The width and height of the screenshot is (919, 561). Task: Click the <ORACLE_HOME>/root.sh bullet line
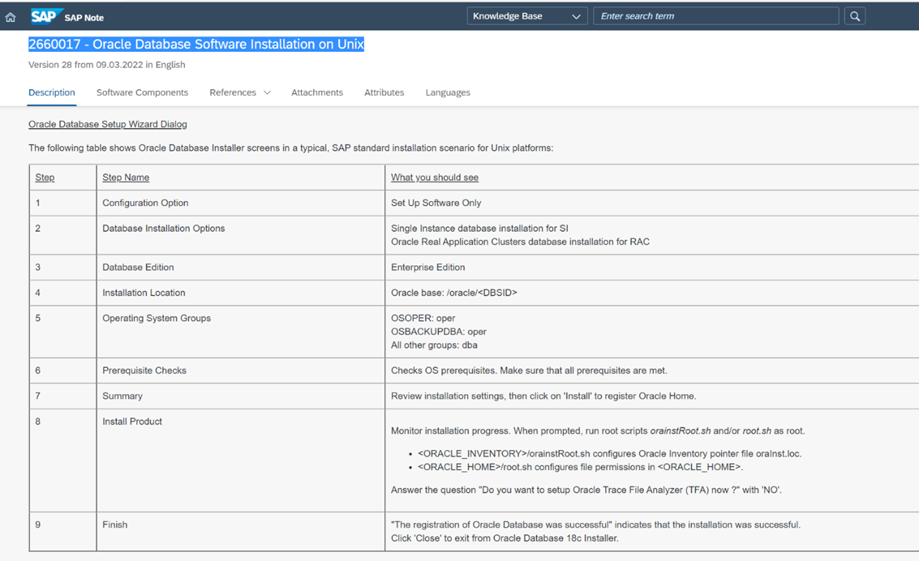(580, 467)
